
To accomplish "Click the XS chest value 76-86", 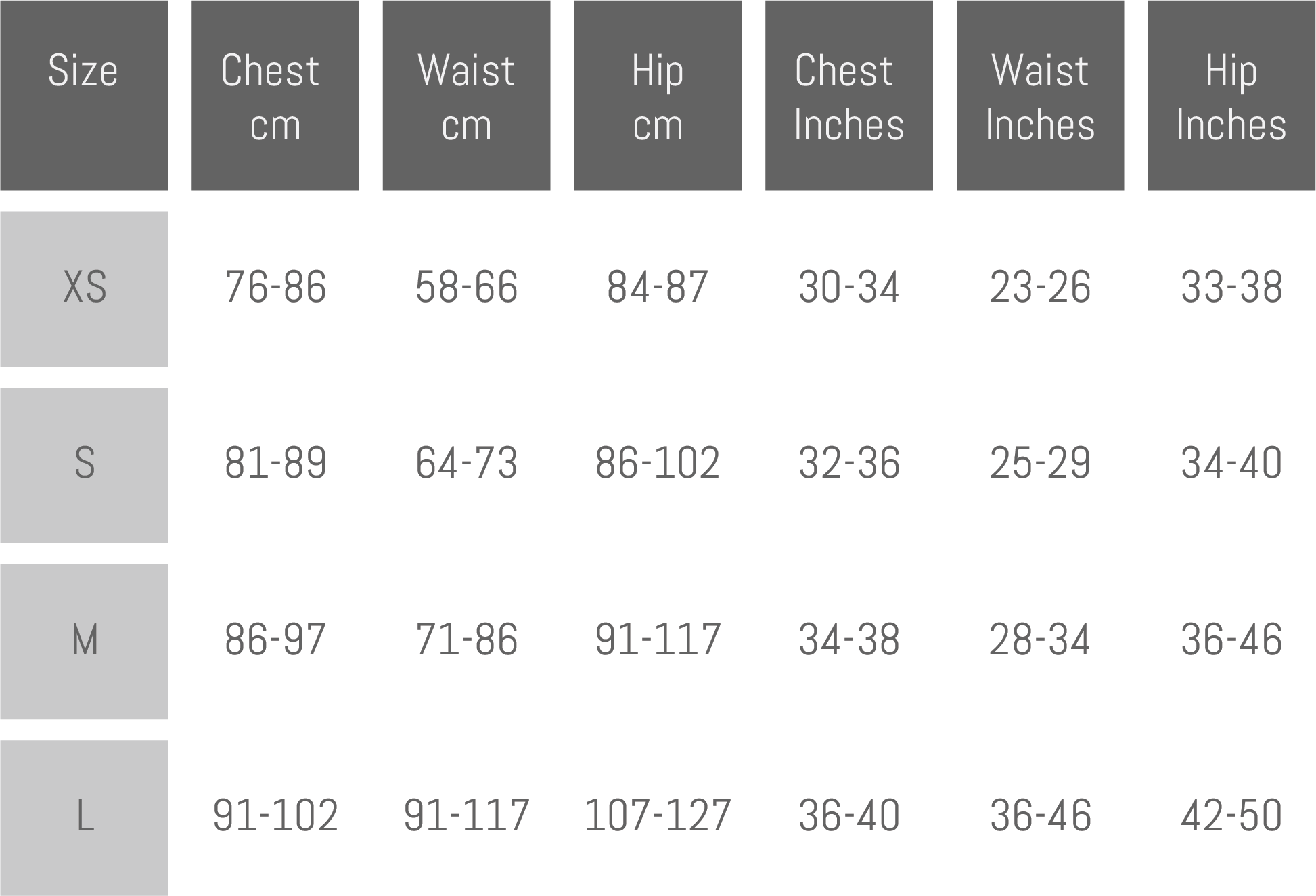I will [275, 287].
